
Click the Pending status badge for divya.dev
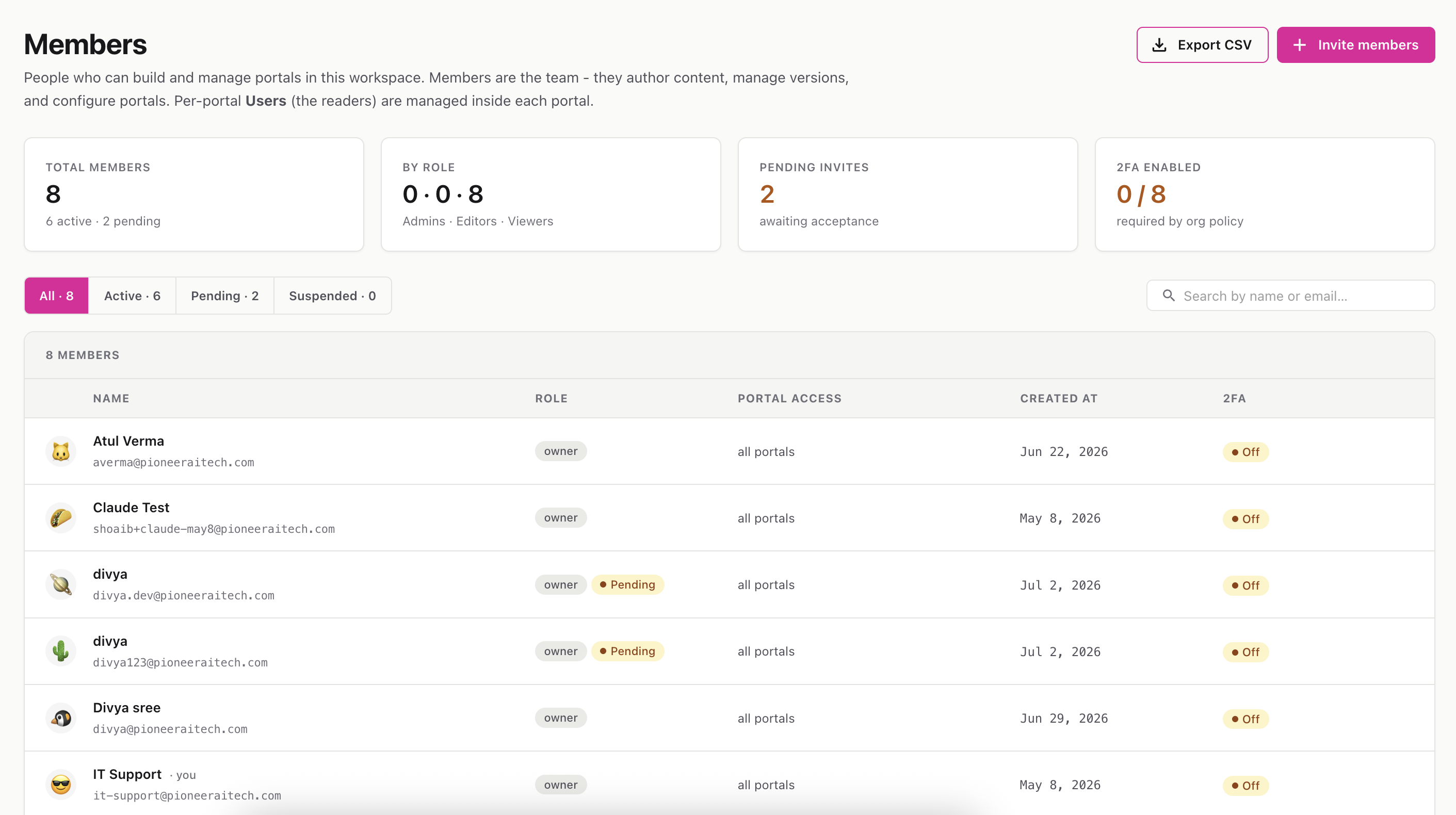[627, 584]
